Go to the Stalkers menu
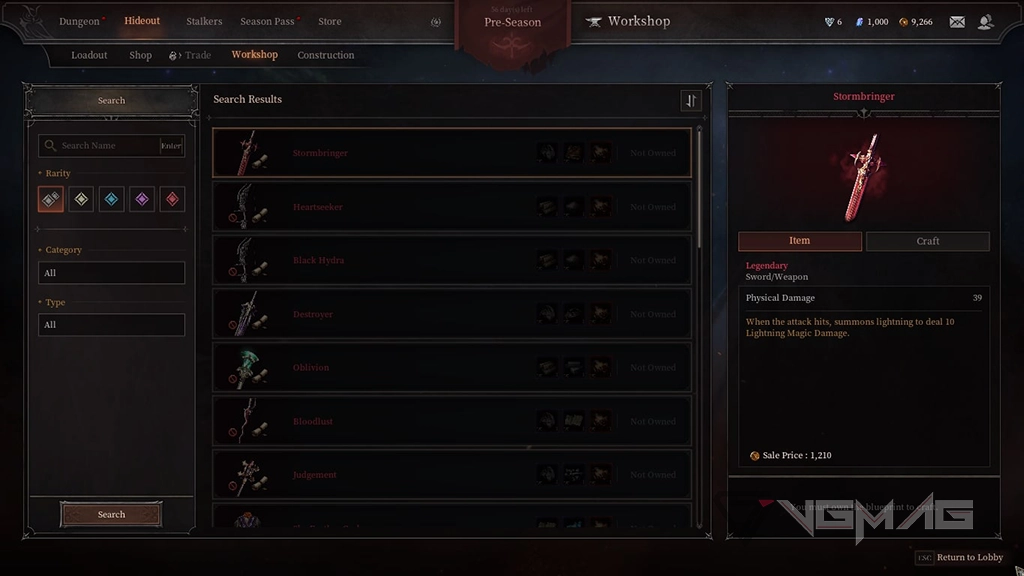This screenshot has width=1024, height=576. (x=204, y=22)
